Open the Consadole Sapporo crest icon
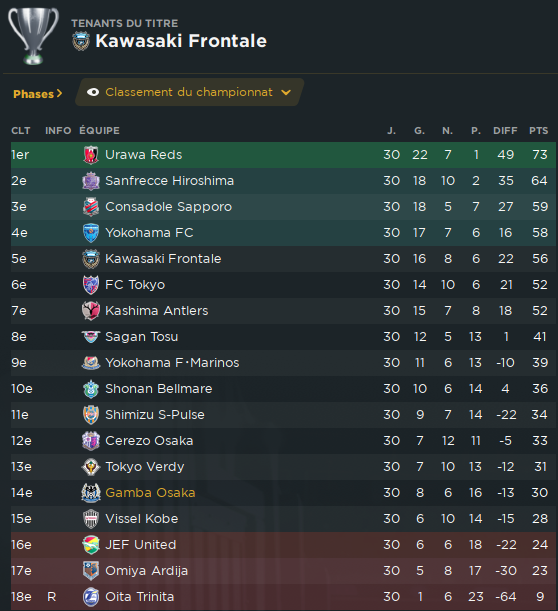 click(91, 207)
